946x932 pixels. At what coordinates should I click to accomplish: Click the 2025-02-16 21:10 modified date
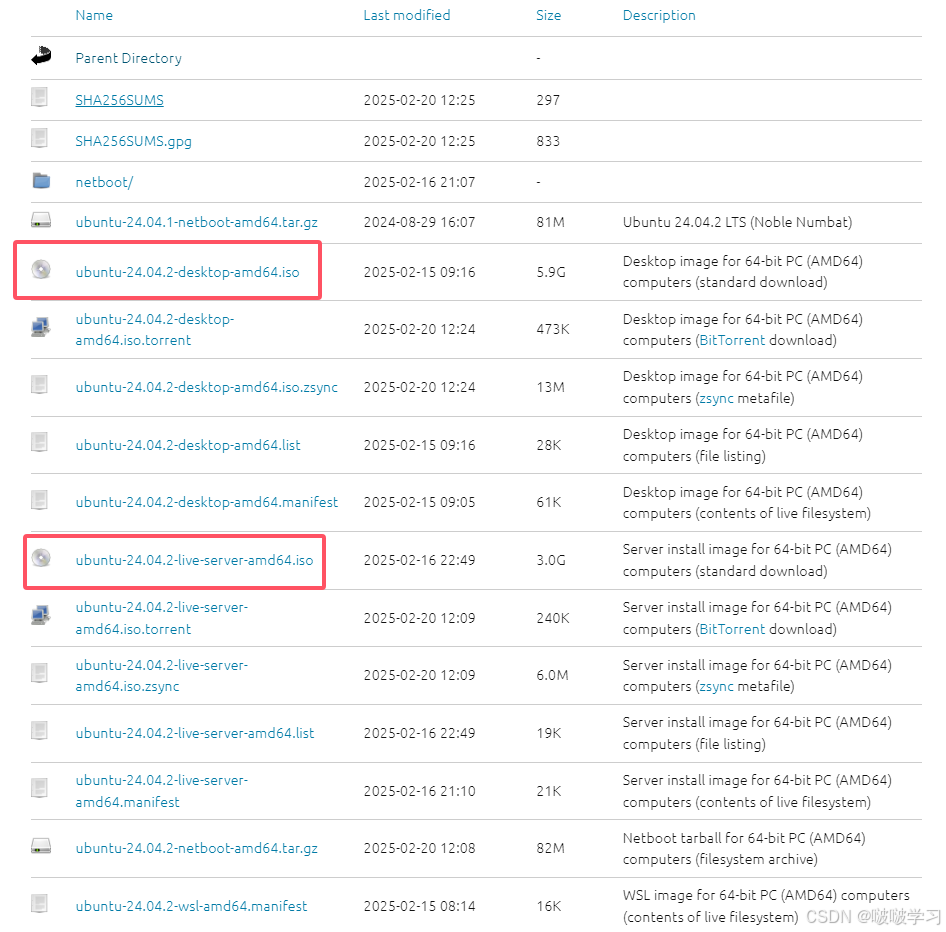point(419,791)
